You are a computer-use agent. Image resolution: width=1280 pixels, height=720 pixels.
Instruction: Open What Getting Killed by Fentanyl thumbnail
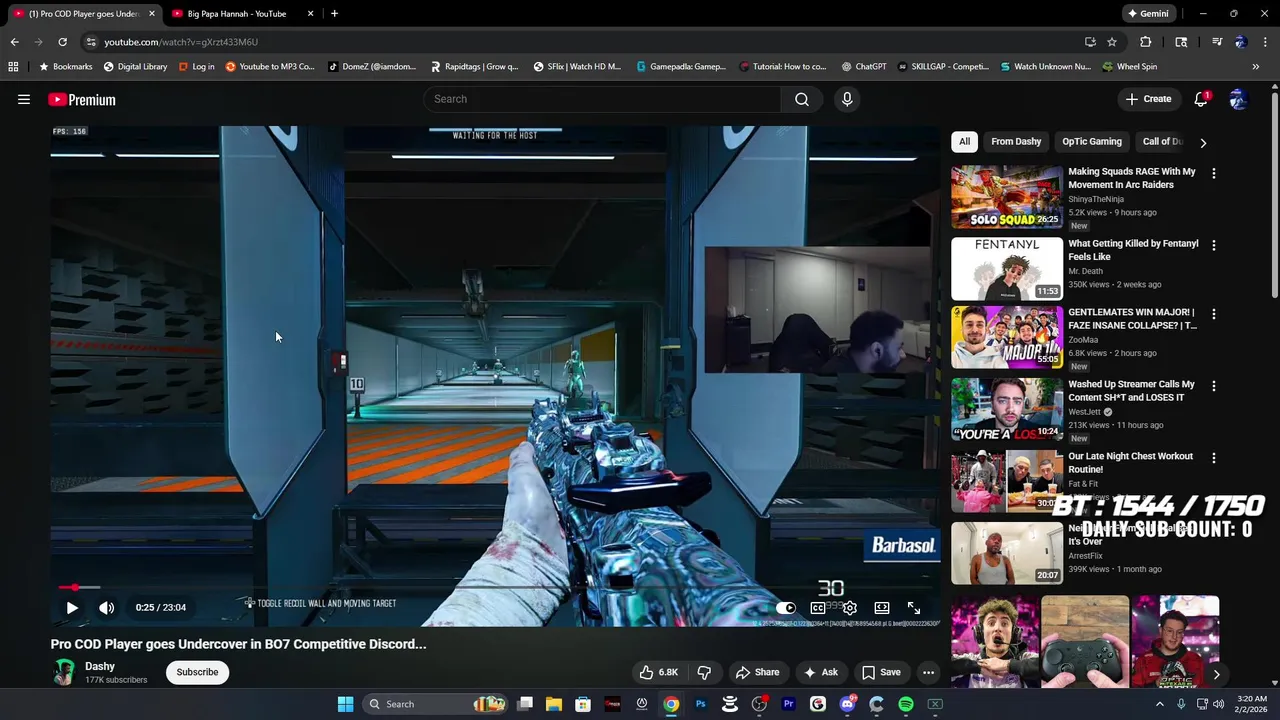click(x=1007, y=269)
